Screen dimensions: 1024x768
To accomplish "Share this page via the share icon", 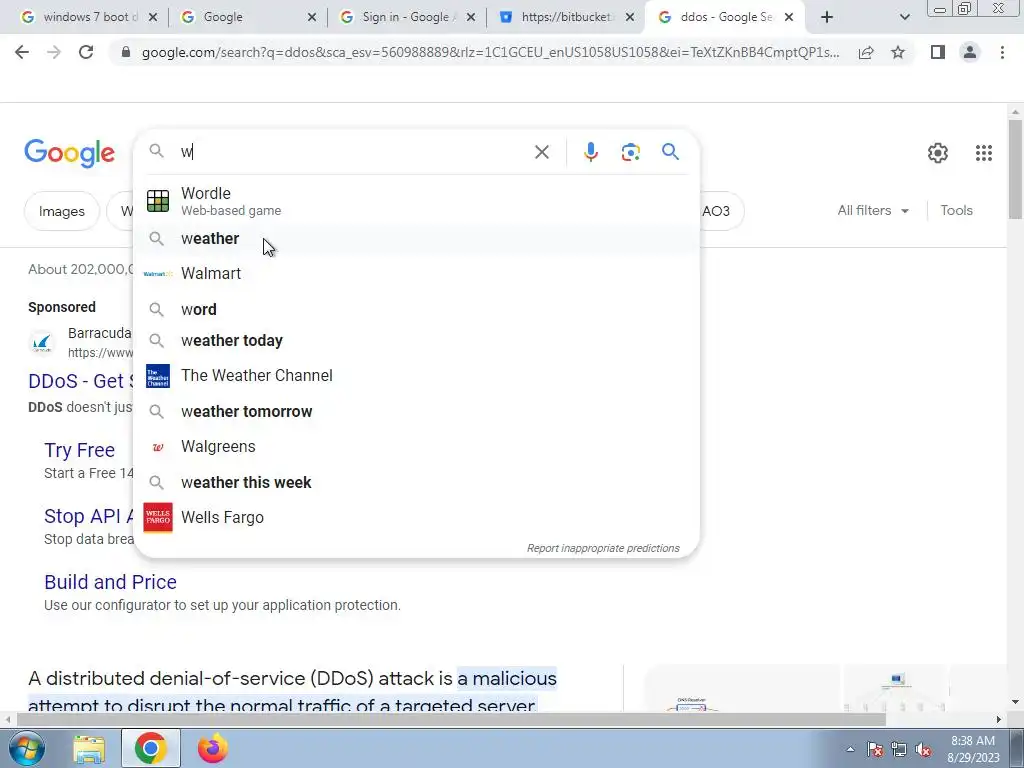I will click(x=866, y=52).
